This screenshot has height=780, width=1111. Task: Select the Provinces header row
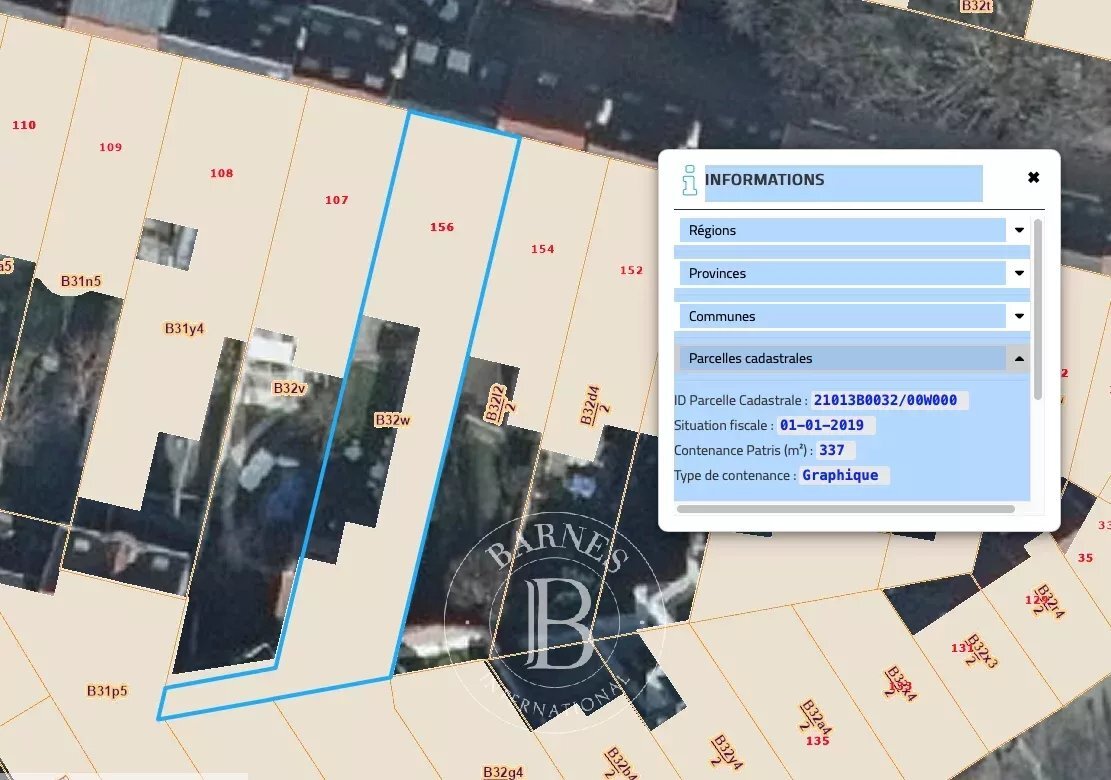[x=842, y=273]
